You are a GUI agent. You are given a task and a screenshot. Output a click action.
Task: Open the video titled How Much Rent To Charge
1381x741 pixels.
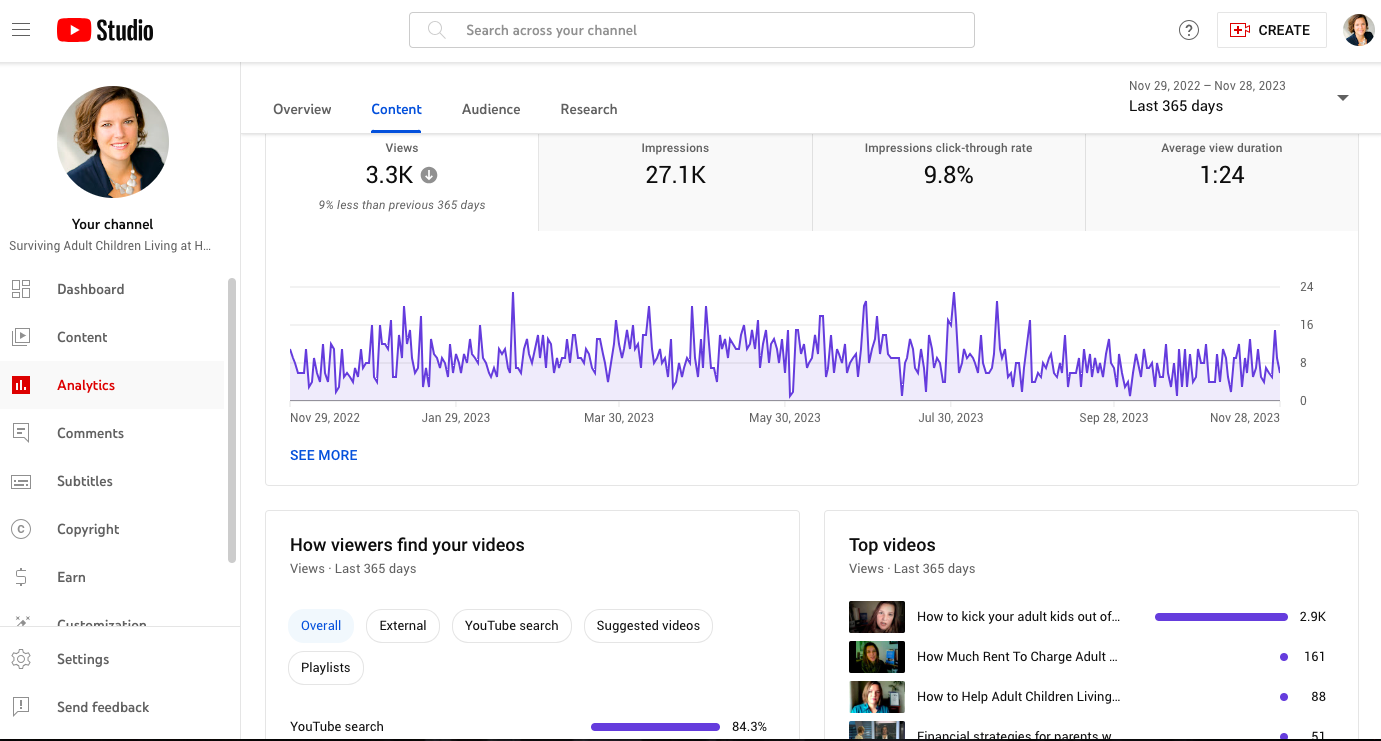pyautogui.click(x=1017, y=656)
